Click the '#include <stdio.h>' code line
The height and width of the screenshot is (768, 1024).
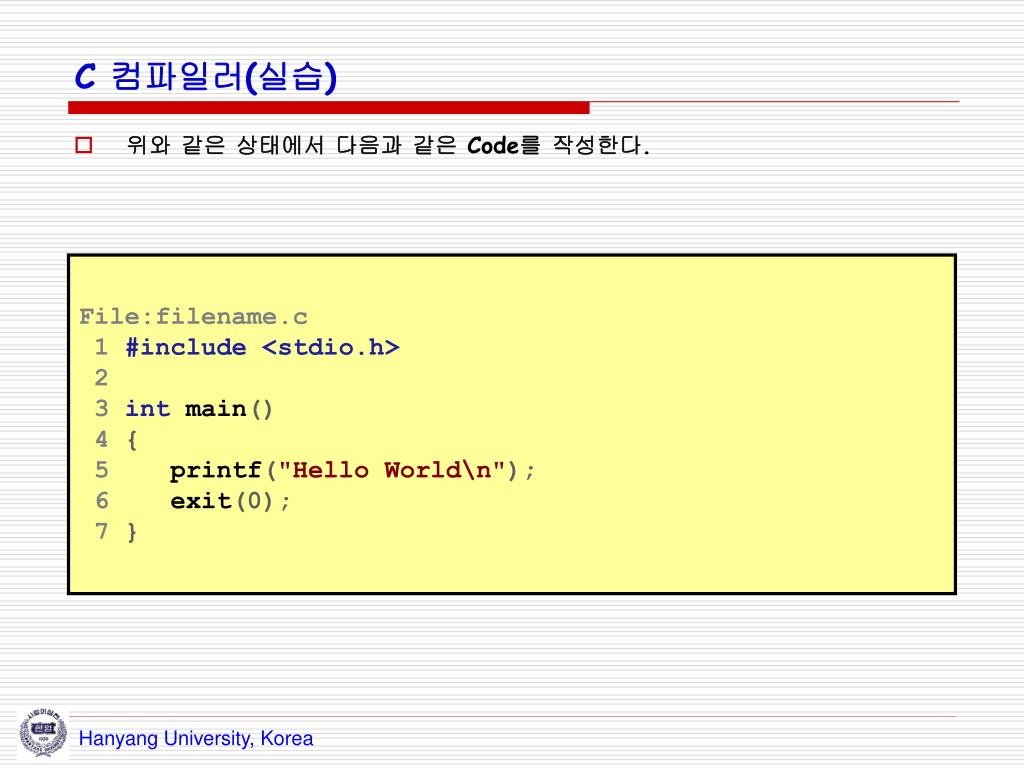coord(263,347)
